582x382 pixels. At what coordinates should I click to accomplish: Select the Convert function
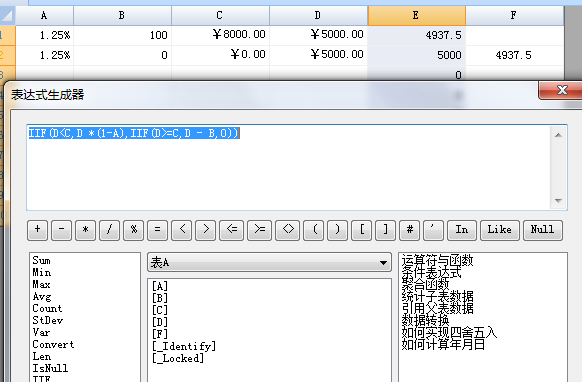[x=53, y=345]
